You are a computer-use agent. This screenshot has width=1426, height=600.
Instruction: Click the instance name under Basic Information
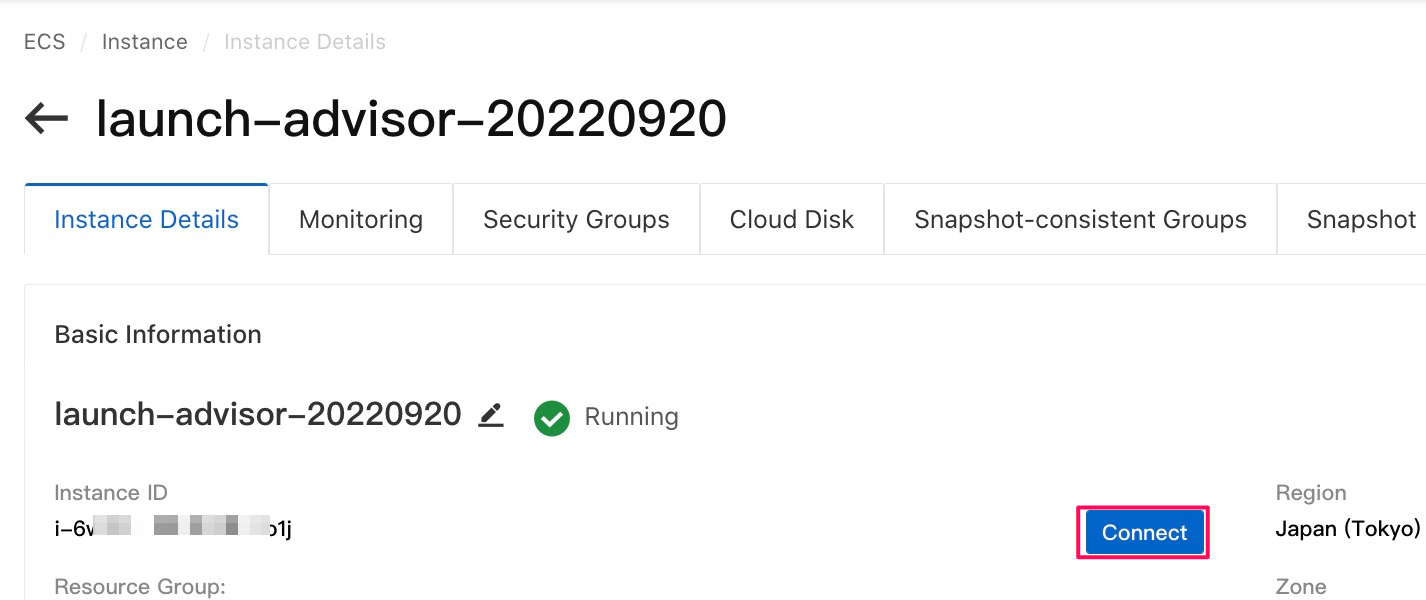(258, 414)
